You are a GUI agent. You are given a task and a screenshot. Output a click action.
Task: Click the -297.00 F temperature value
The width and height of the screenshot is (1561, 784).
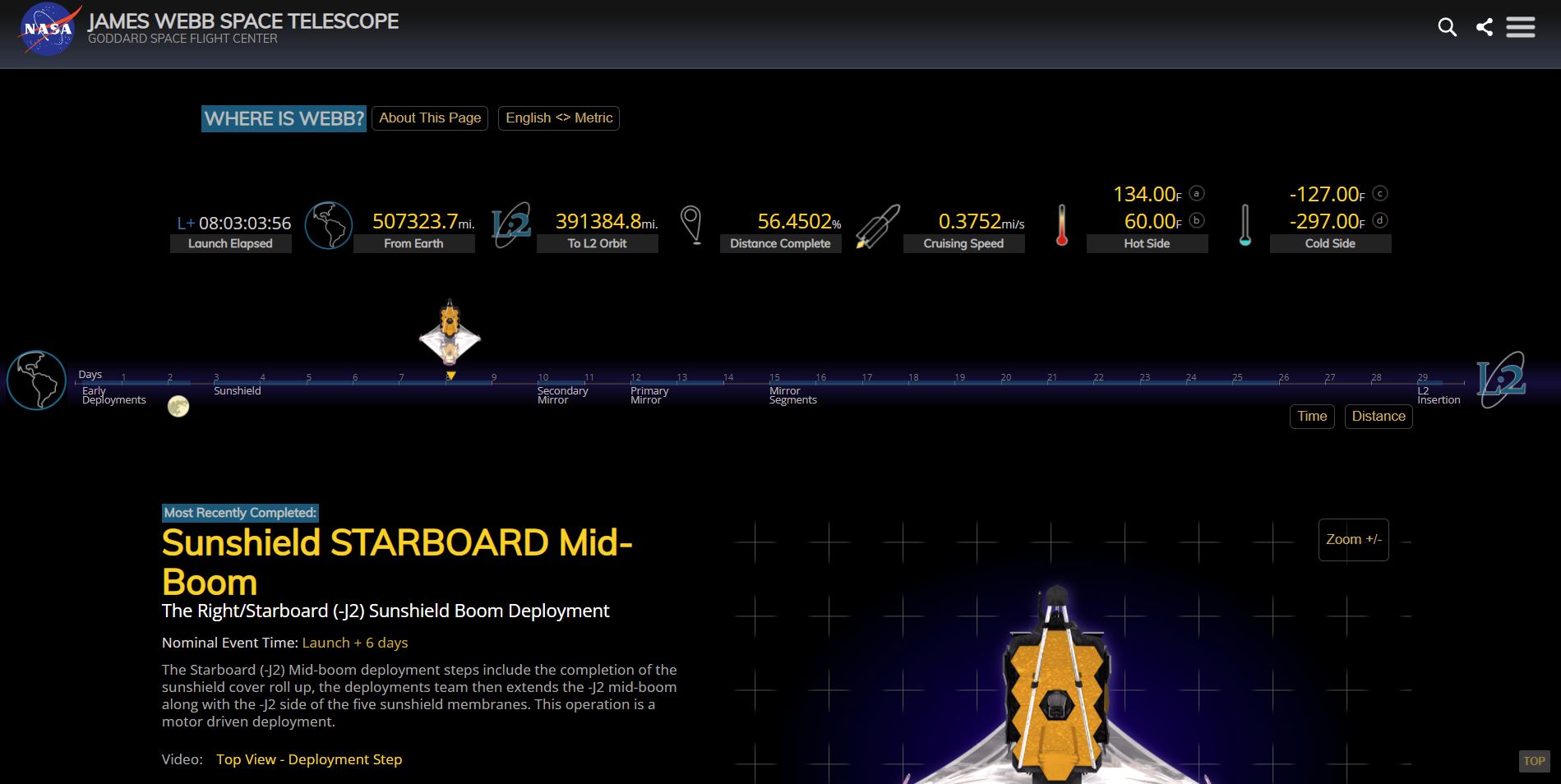[x=1327, y=221]
